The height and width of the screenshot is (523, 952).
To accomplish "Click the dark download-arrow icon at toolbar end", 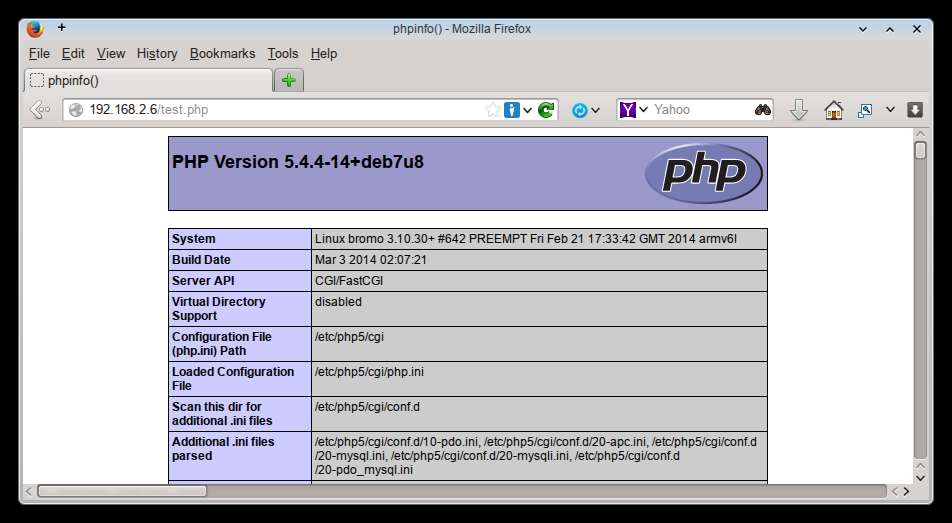I will point(914,110).
